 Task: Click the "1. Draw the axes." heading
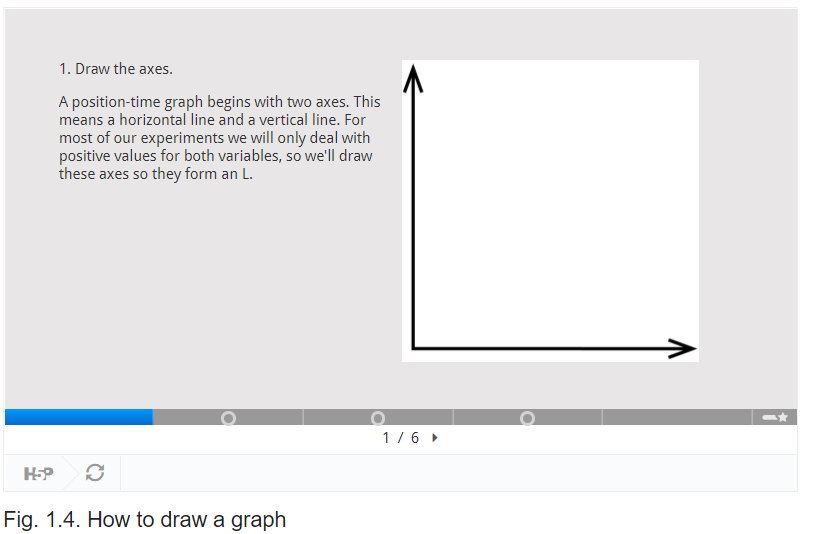coord(116,69)
